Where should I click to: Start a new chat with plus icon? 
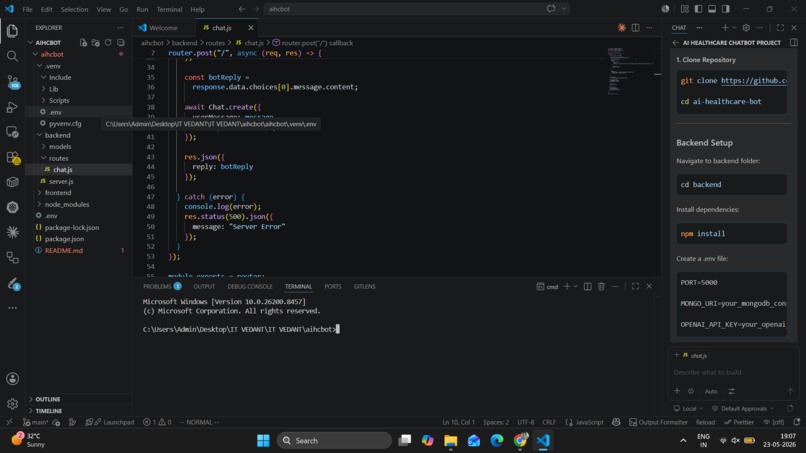pyautogui.click(x=725, y=28)
